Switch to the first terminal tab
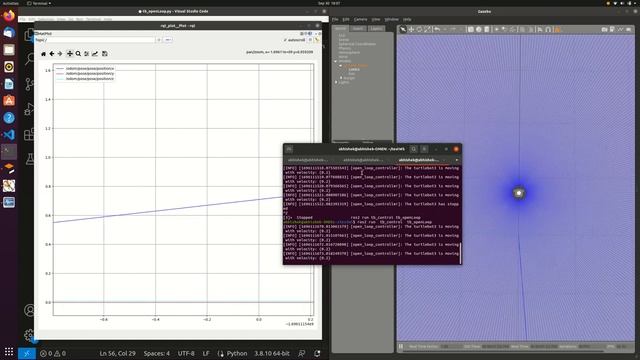 (311, 160)
